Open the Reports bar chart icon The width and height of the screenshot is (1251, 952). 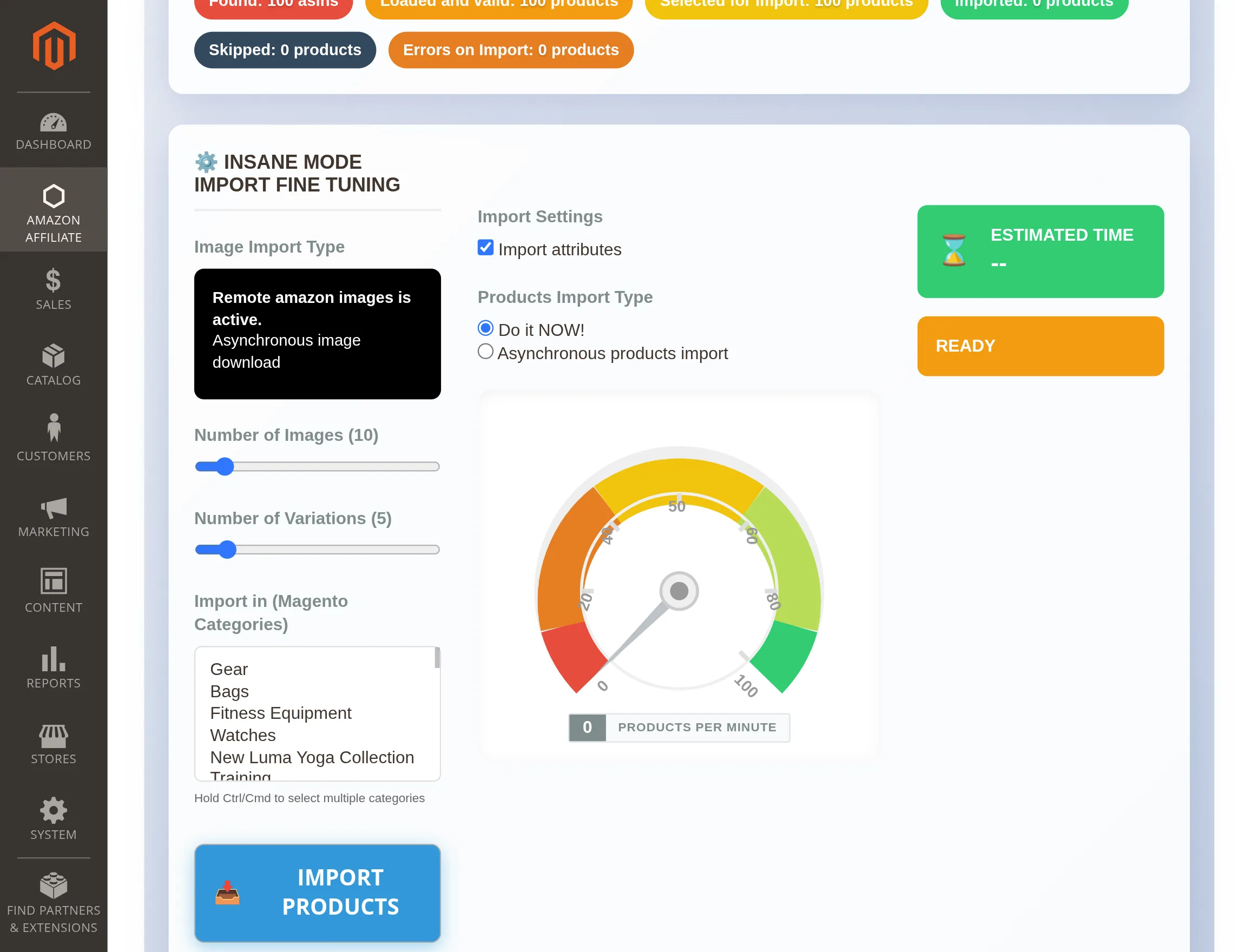(x=53, y=658)
